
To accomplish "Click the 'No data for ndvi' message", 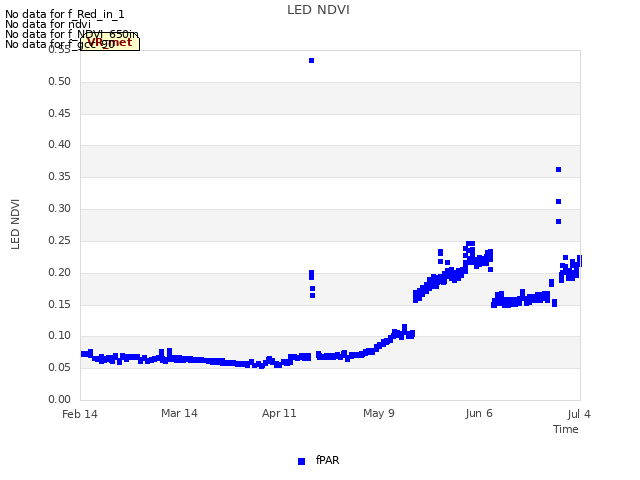I will (48, 24).
